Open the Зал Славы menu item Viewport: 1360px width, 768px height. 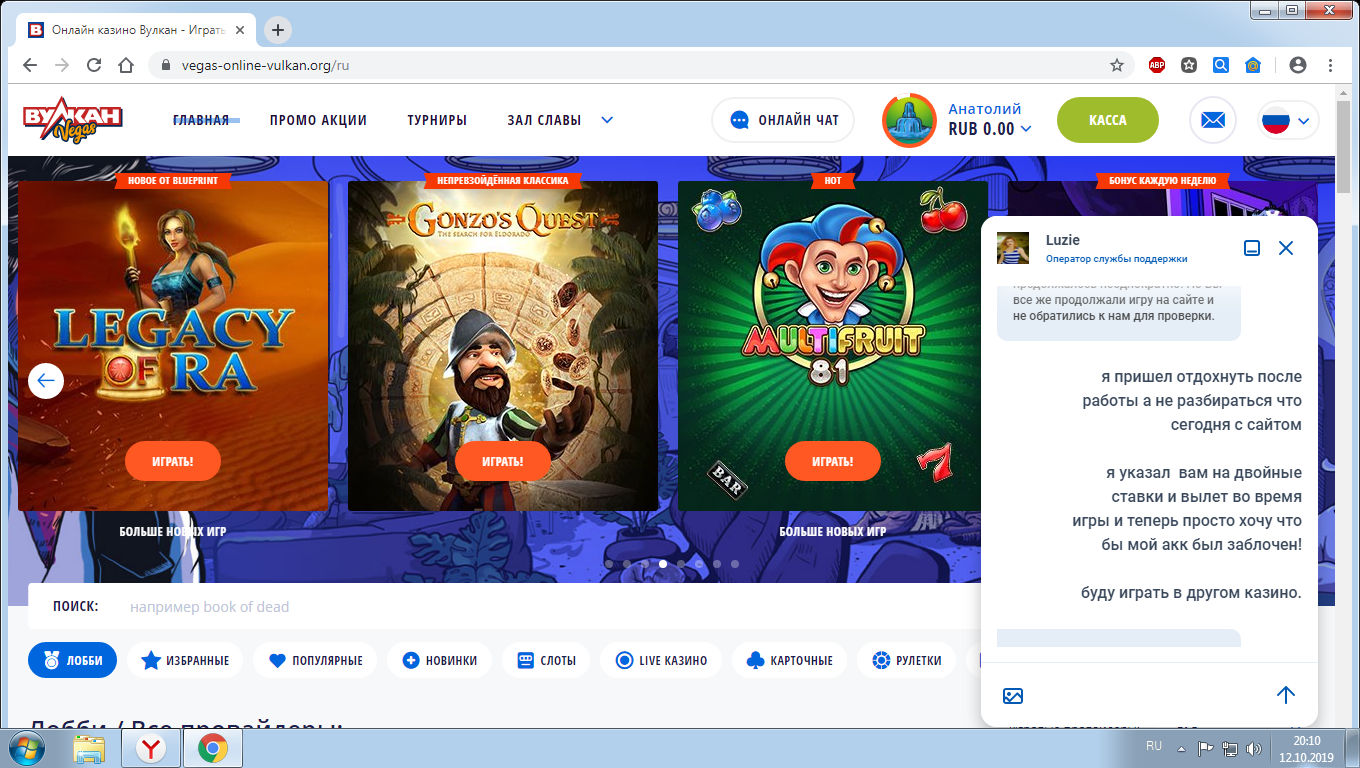pos(544,120)
